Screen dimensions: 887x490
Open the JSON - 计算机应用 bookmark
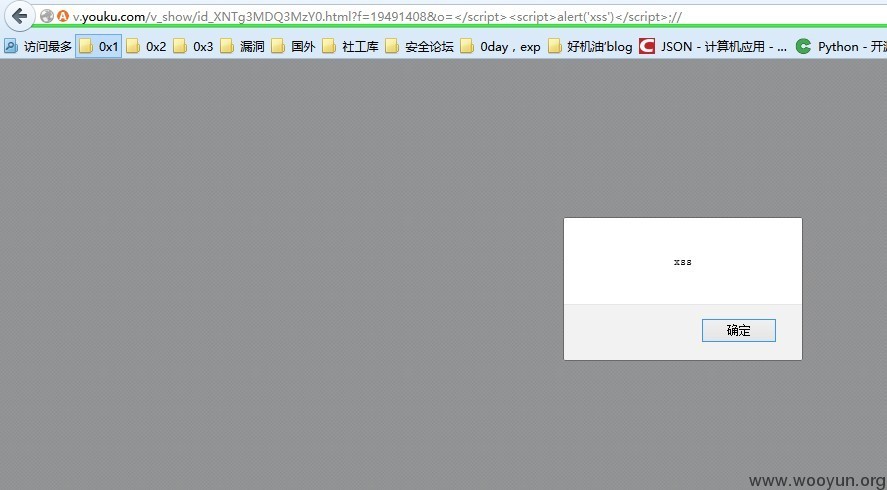(713, 46)
